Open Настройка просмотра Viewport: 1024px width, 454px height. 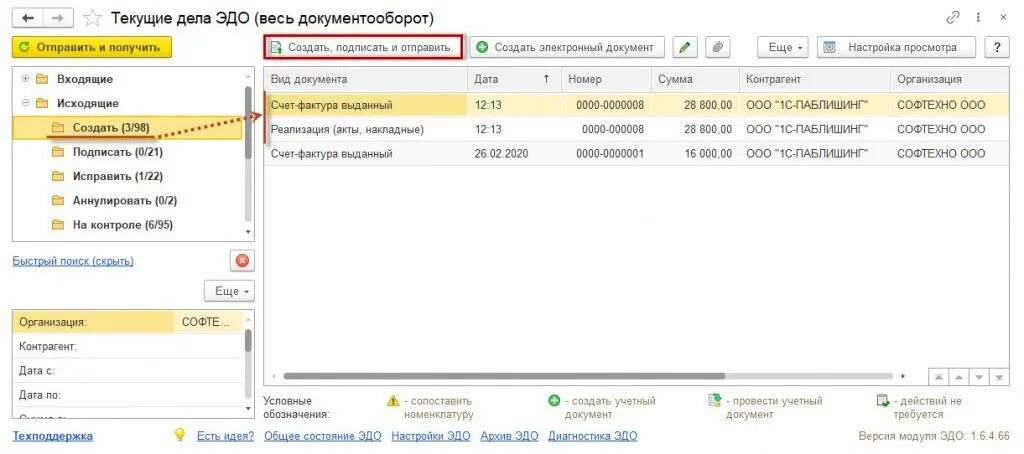coord(896,47)
